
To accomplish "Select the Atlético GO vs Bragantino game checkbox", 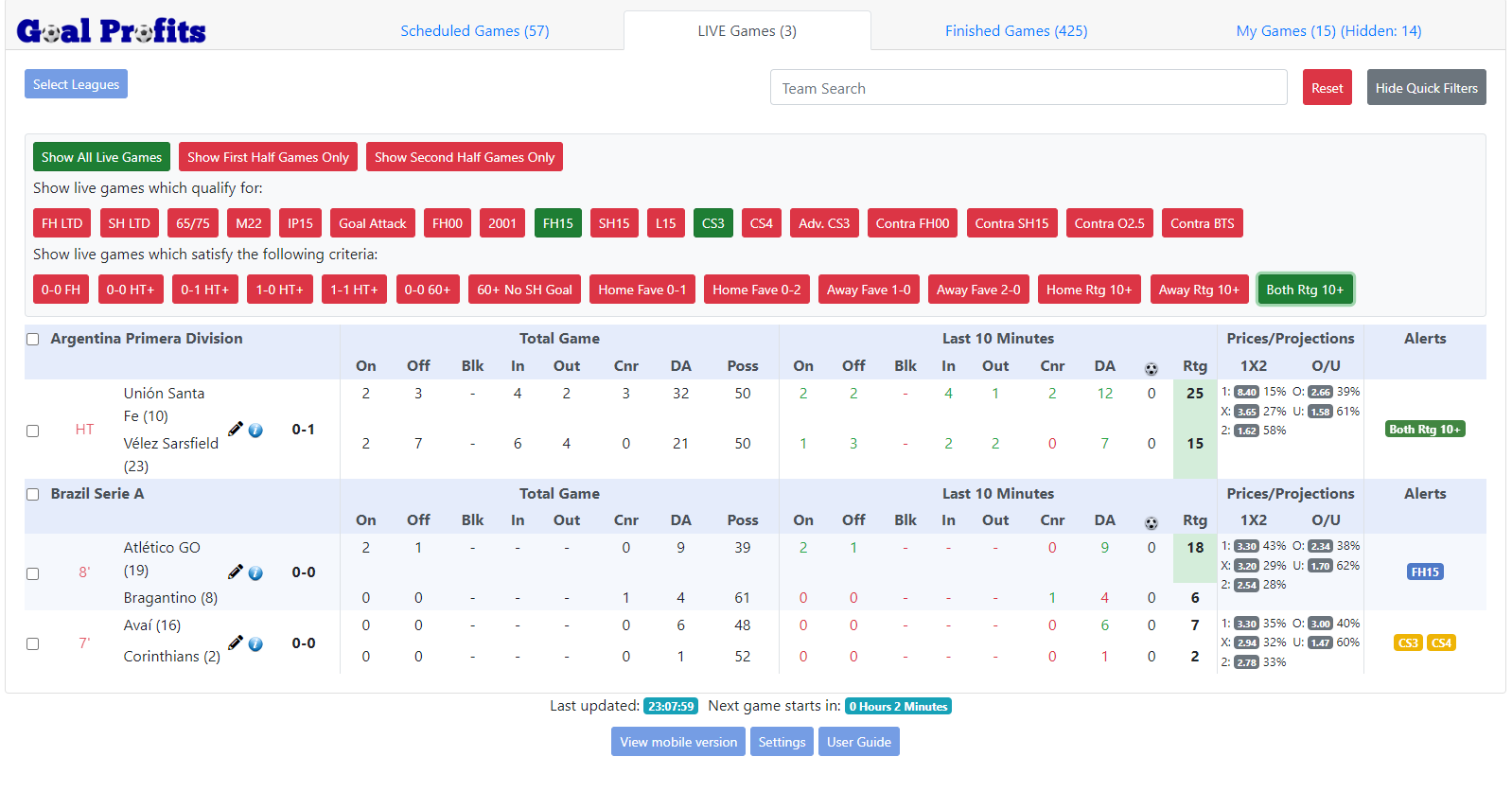I will pos(33,573).
